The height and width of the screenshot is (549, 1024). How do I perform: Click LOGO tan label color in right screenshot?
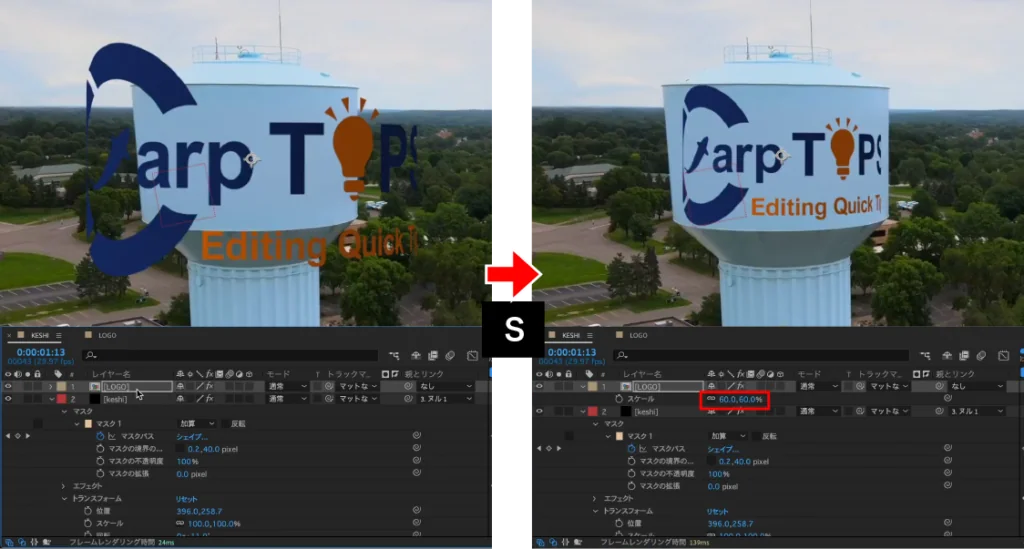click(x=592, y=386)
